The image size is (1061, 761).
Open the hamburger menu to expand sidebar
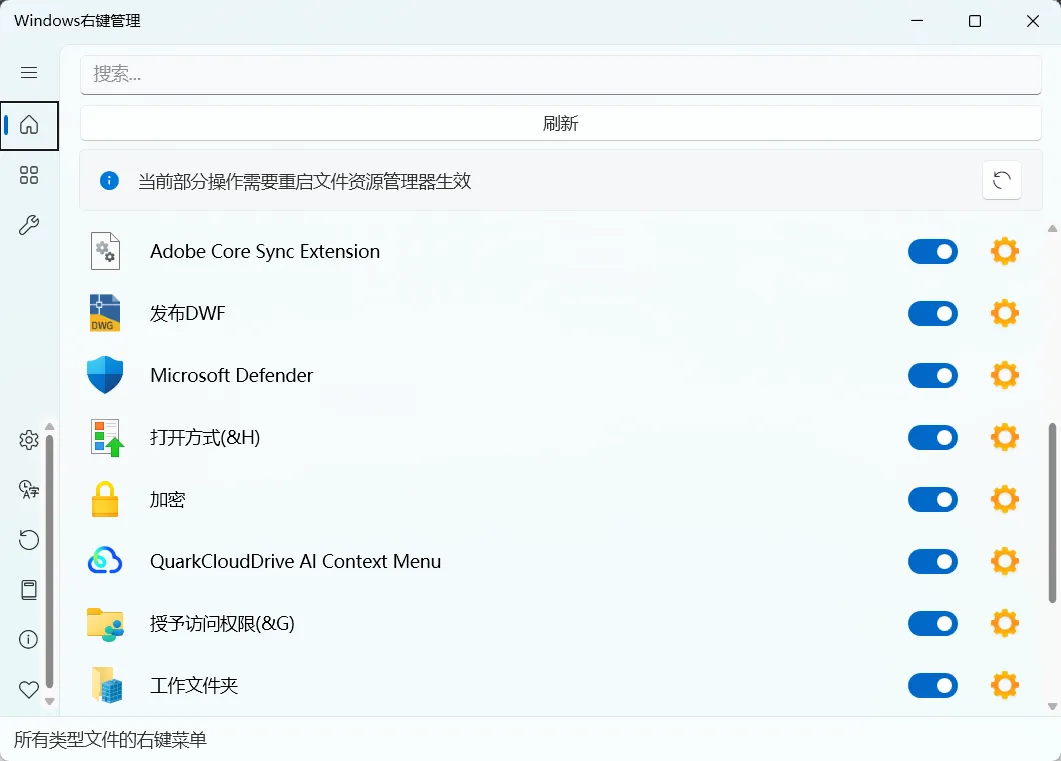pos(29,72)
